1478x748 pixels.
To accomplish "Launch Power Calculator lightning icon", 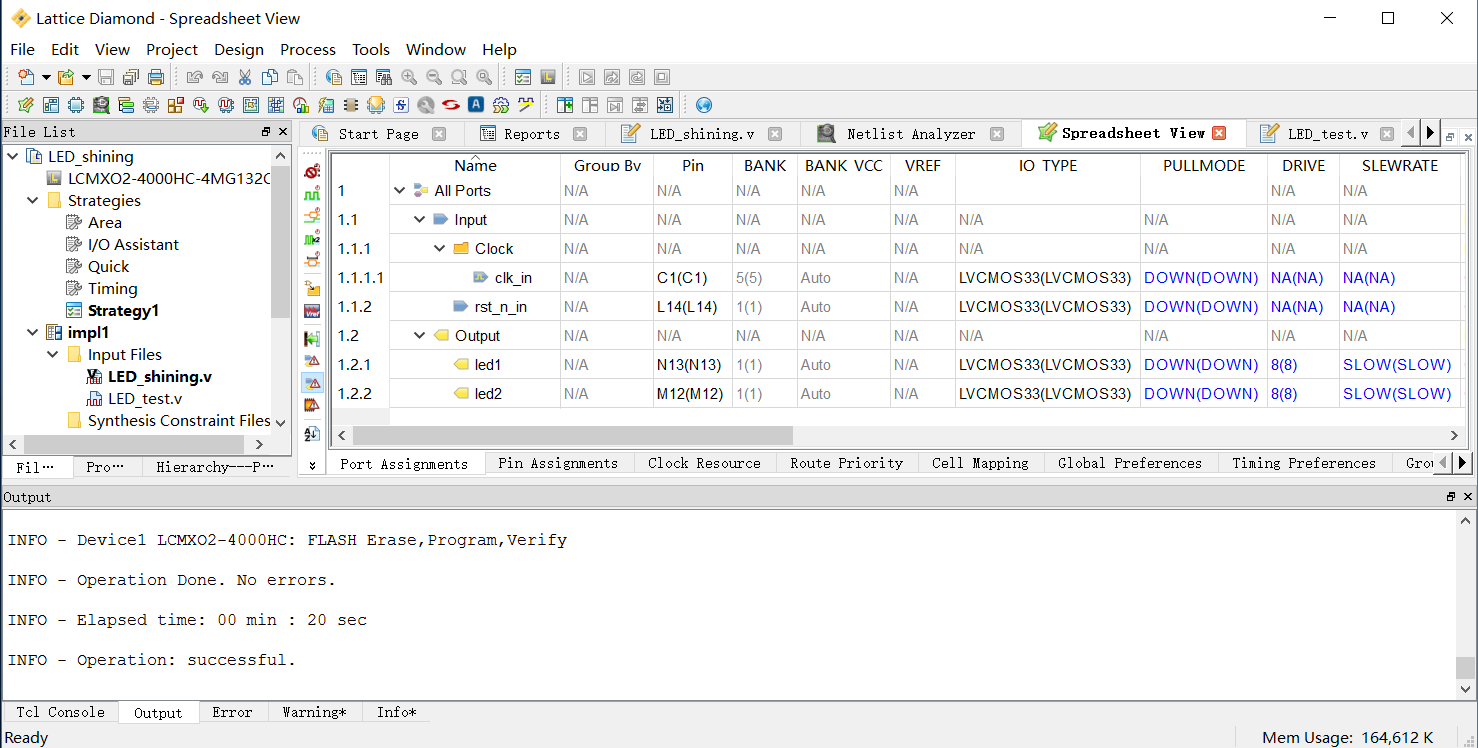I will 326,105.
